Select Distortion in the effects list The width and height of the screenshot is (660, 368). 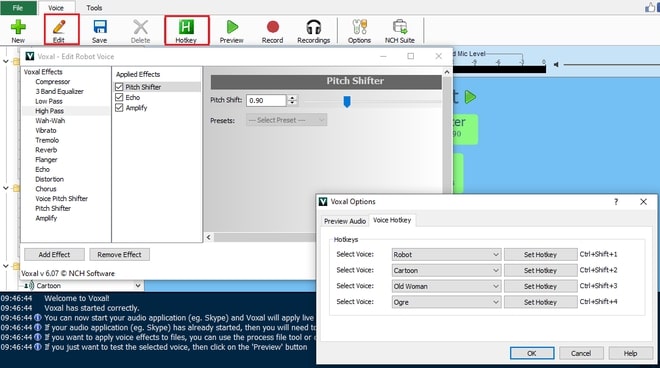click(50, 179)
